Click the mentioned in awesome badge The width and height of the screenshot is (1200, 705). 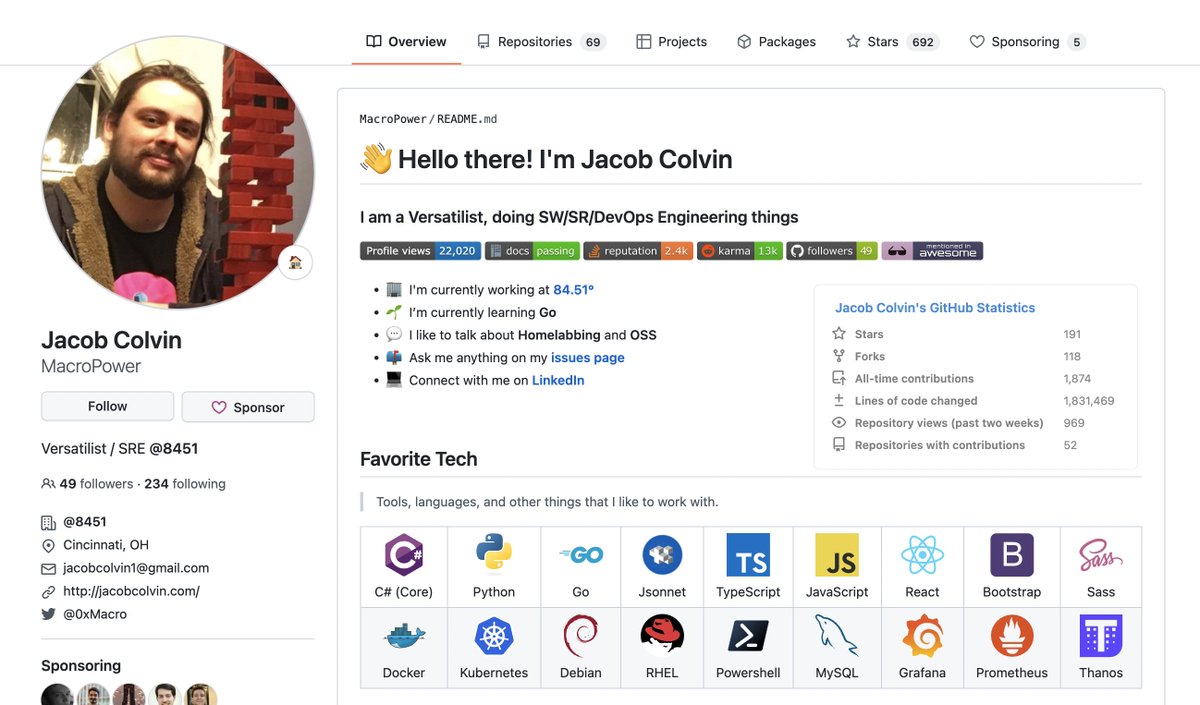(932, 251)
